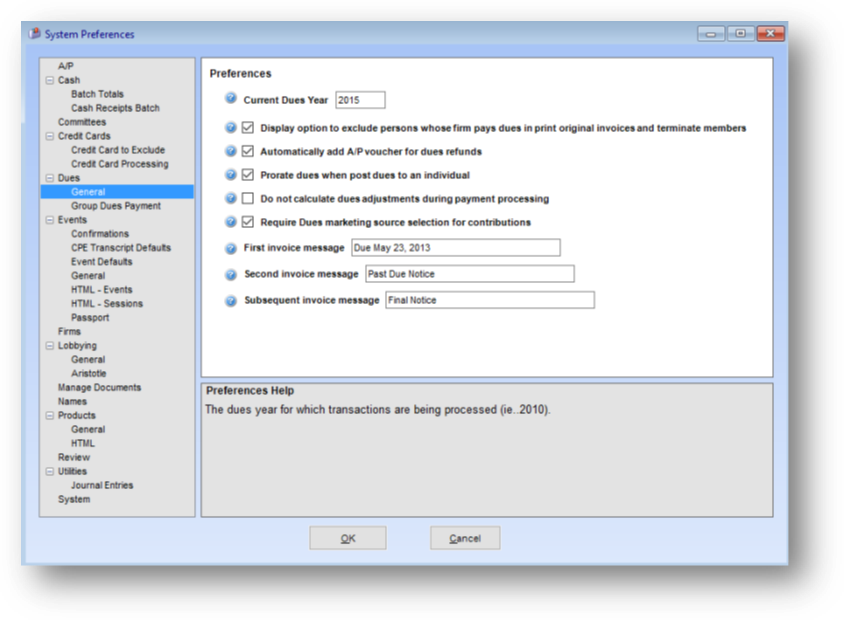The height and width of the screenshot is (620, 844).
Task: Select Passport in the tree
Action: [90, 318]
